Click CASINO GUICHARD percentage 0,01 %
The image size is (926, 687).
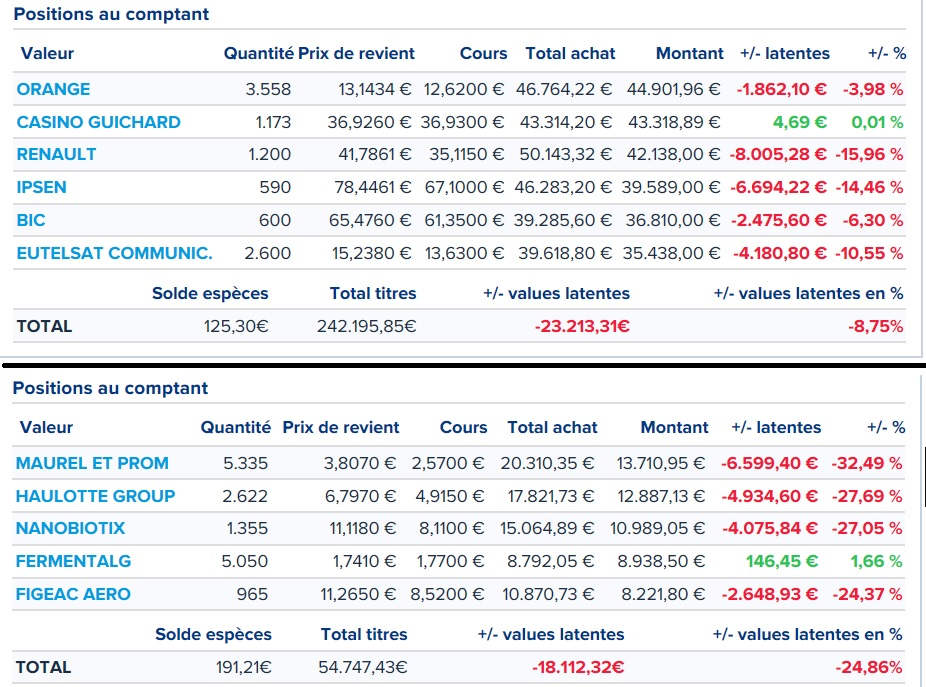pos(877,122)
